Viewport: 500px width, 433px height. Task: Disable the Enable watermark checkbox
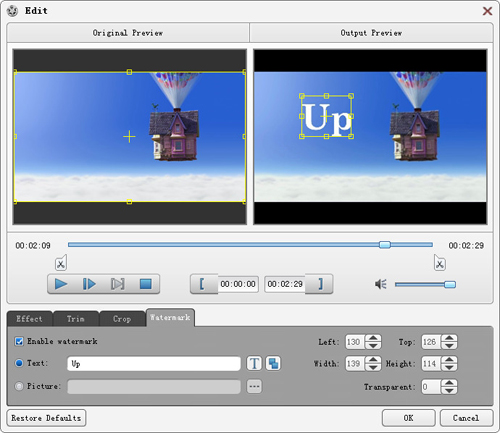click(19, 341)
